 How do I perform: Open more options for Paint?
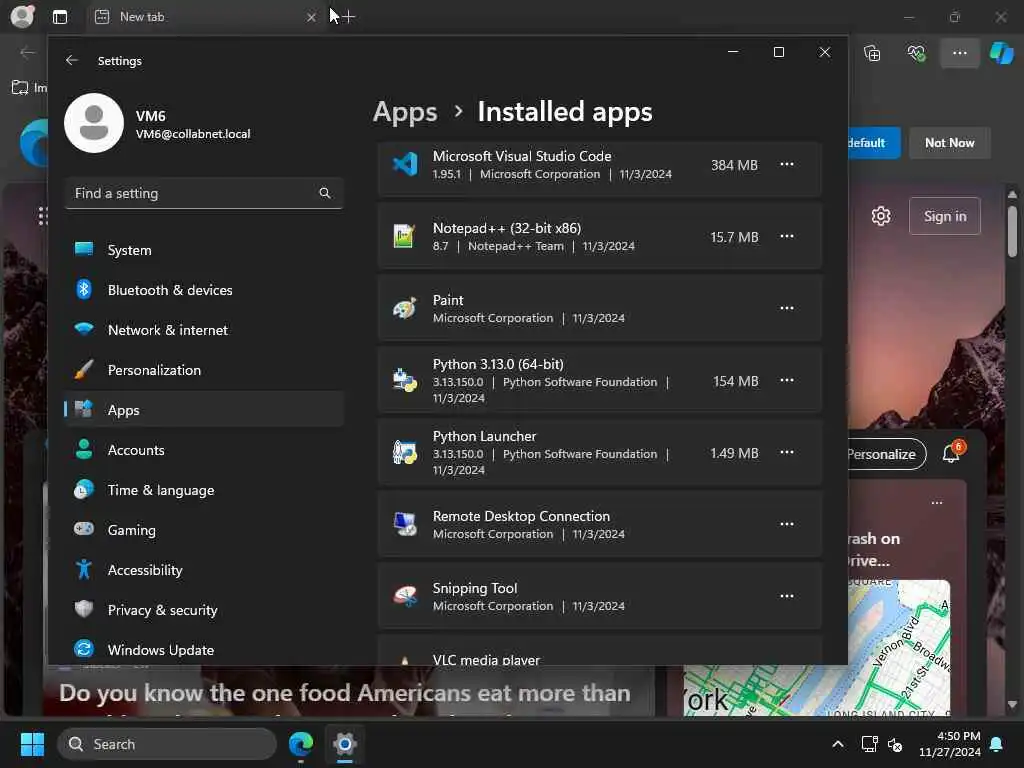click(787, 308)
